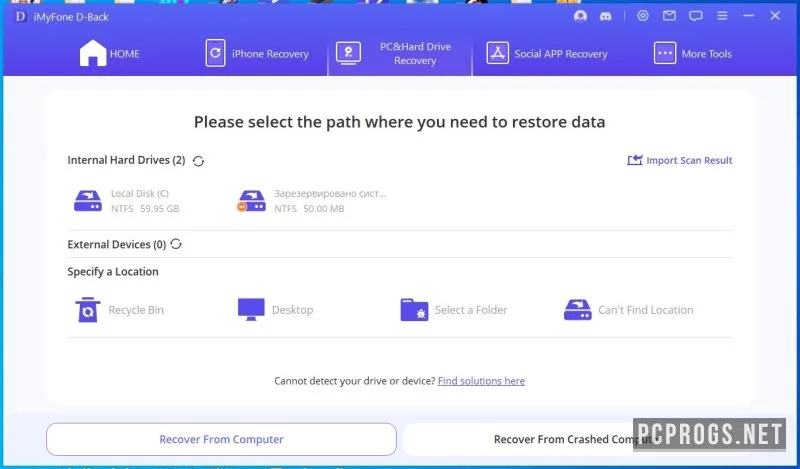800x469 pixels.
Task: Switch to iPhone Recovery tab
Action: click(x=257, y=53)
